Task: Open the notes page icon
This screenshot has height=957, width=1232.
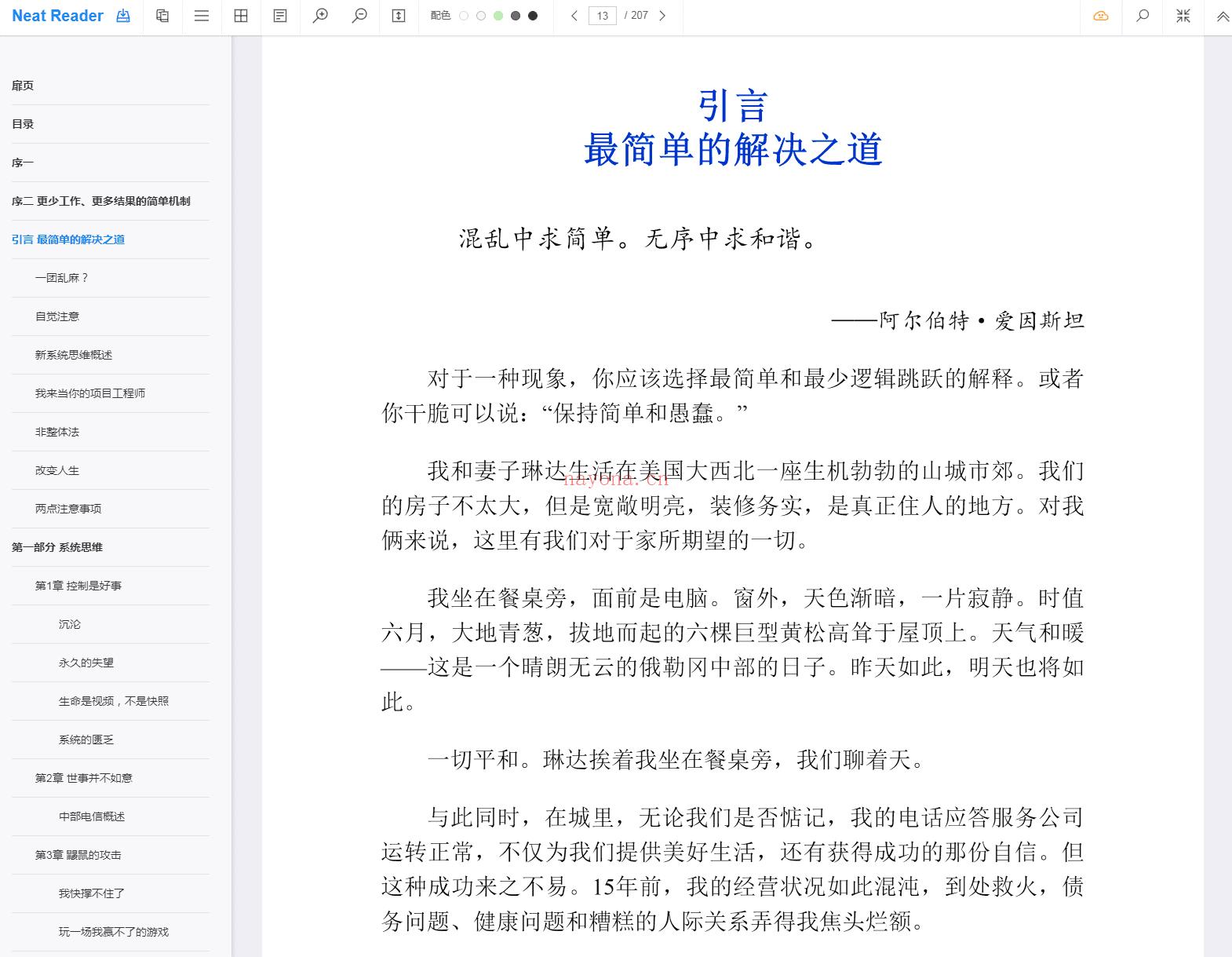Action: (280, 16)
